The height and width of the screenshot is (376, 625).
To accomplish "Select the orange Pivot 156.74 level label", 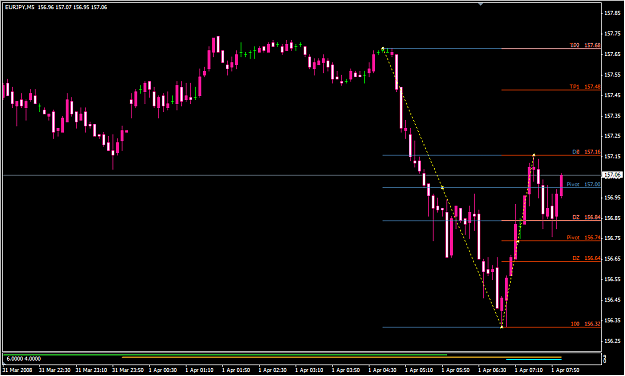I will point(583,238).
